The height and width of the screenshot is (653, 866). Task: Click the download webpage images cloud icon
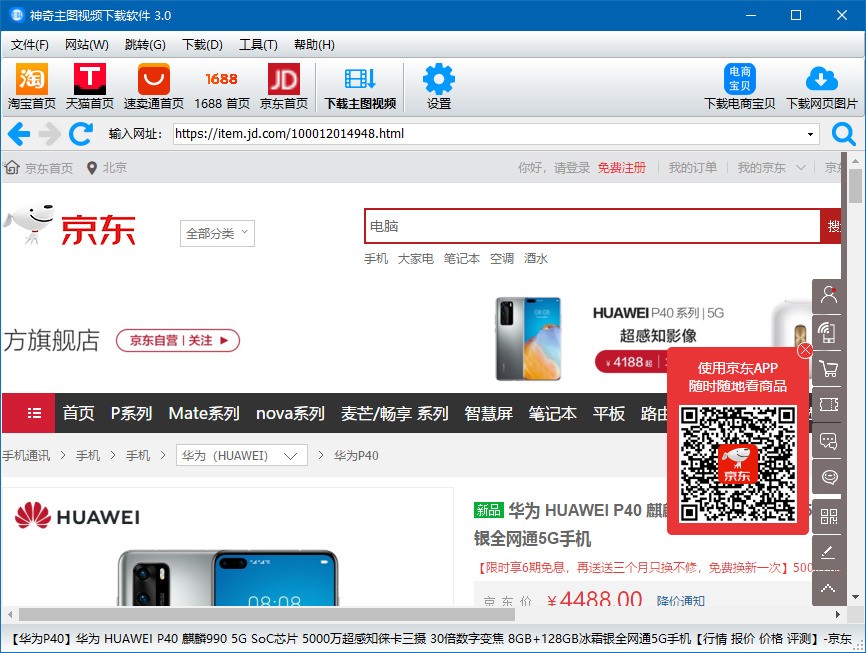point(822,86)
